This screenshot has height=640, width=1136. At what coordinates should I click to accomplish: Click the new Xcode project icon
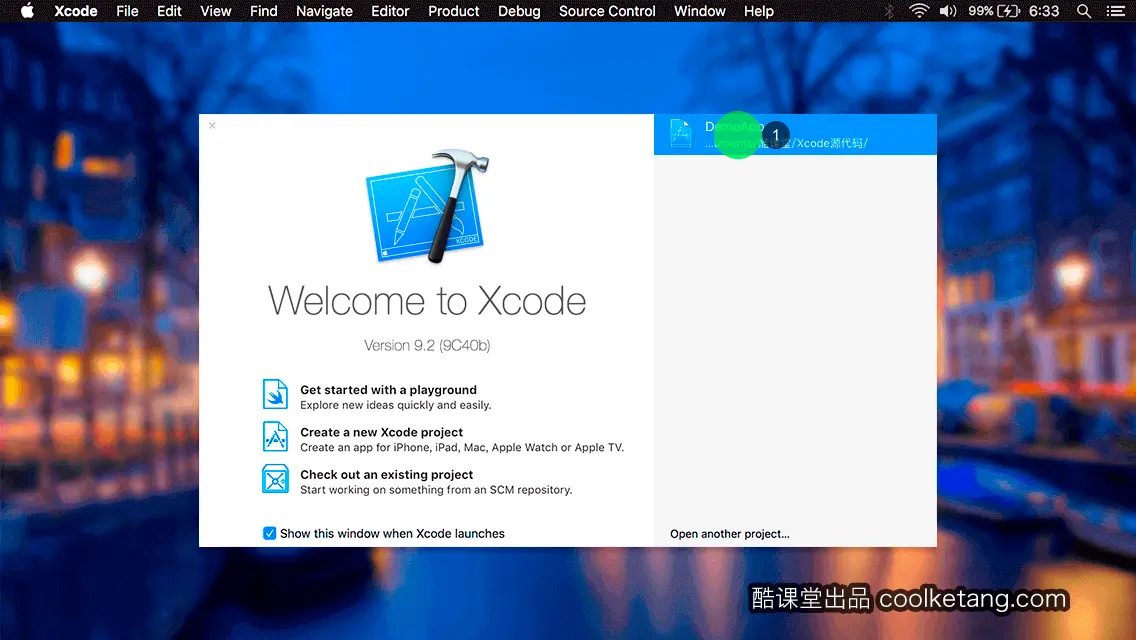(275, 436)
